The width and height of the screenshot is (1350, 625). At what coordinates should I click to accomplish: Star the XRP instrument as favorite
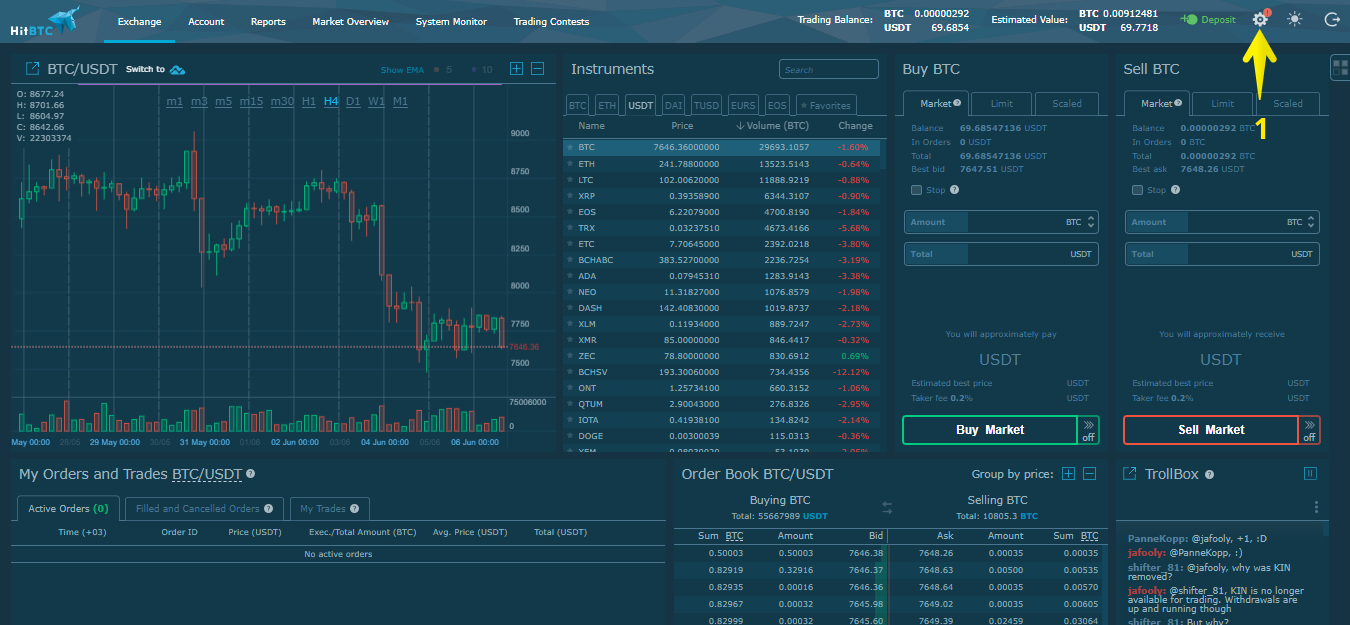570,196
